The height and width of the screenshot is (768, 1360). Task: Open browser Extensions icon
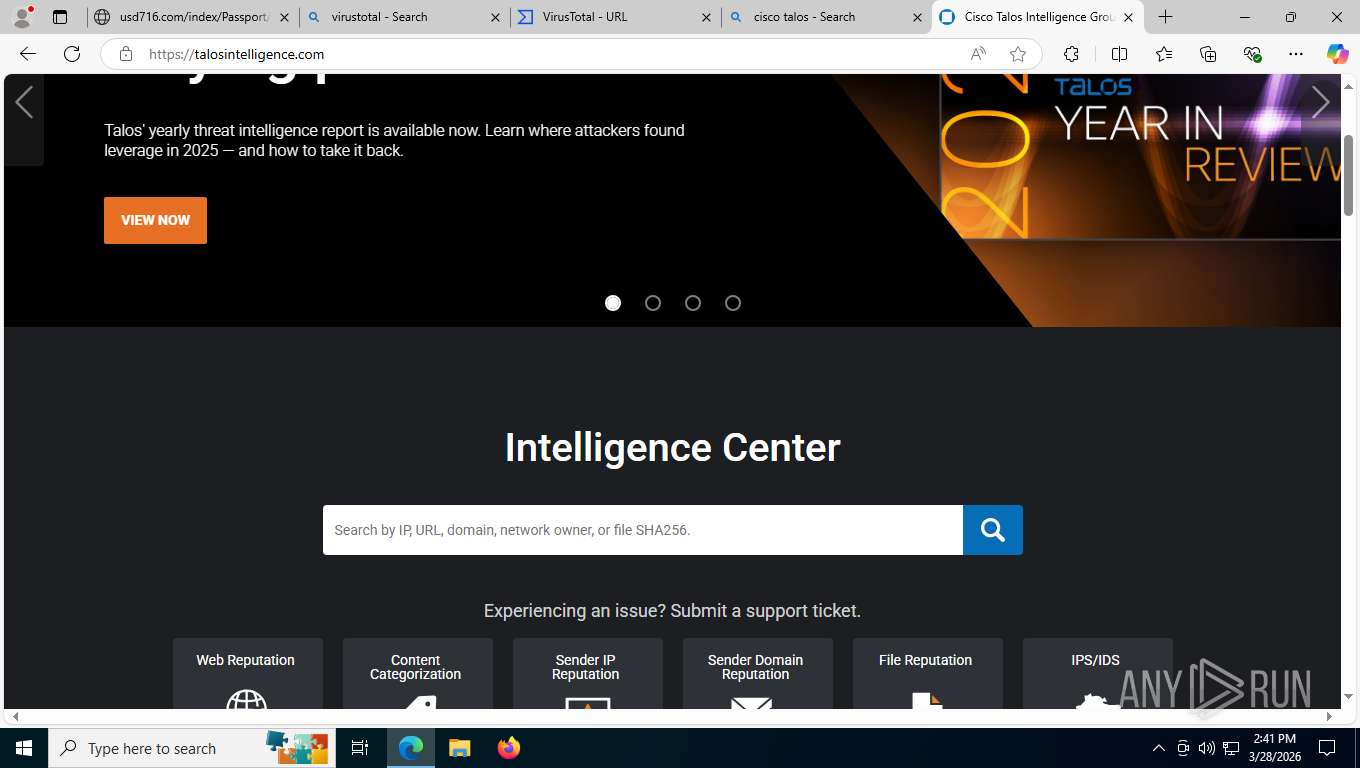click(1071, 54)
